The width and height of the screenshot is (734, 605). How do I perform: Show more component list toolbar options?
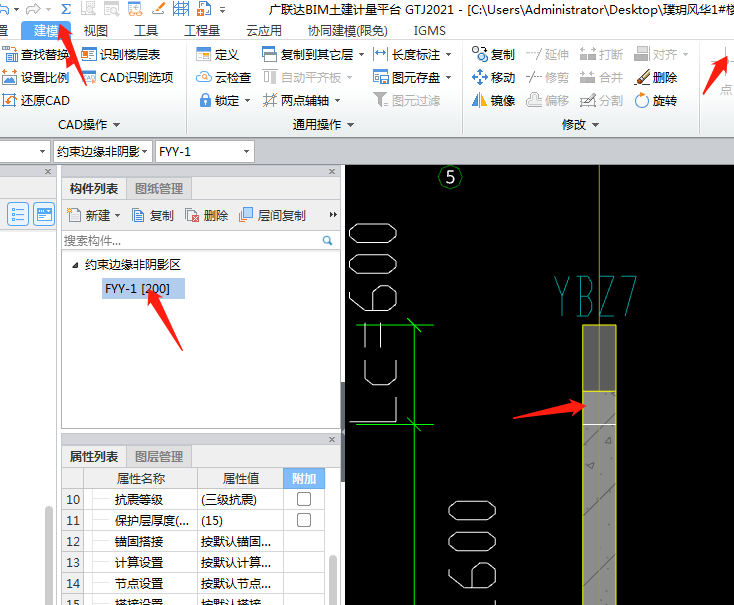pos(333,215)
